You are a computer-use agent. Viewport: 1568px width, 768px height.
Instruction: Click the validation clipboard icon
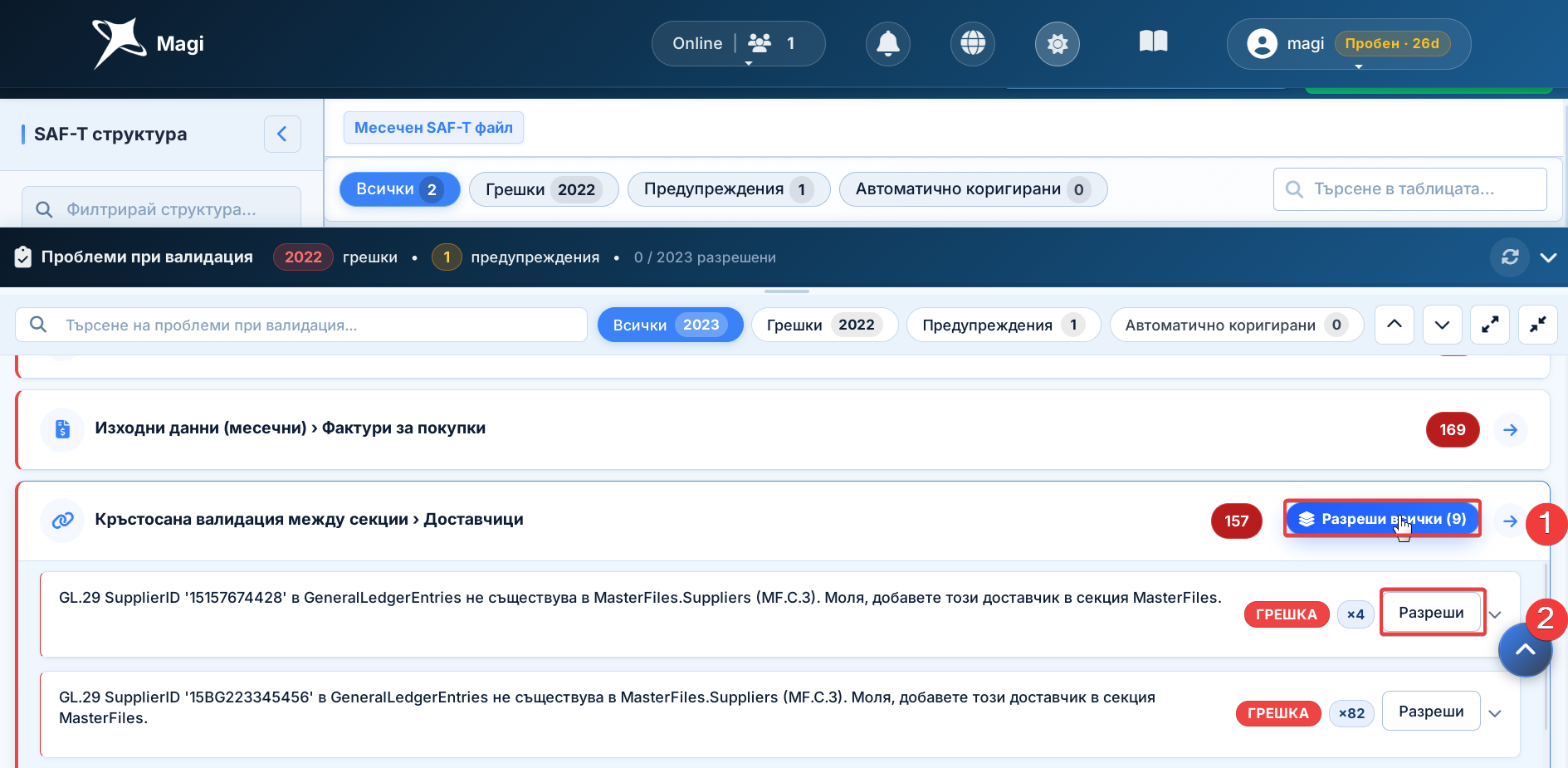click(x=23, y=257)
